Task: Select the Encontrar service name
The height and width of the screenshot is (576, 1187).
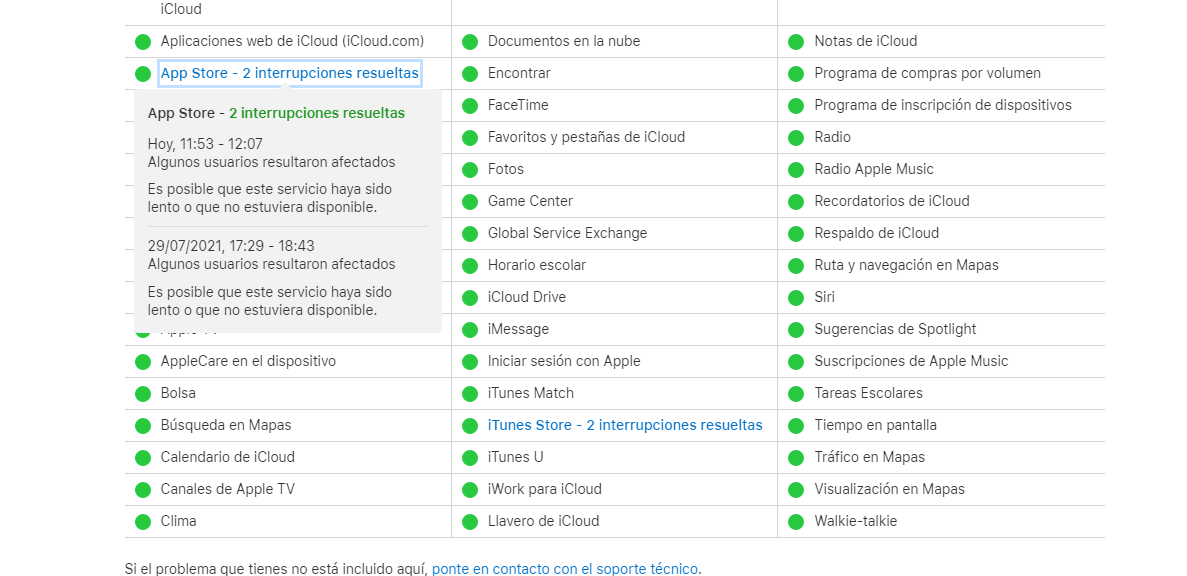Action: (x=519, y=73)
